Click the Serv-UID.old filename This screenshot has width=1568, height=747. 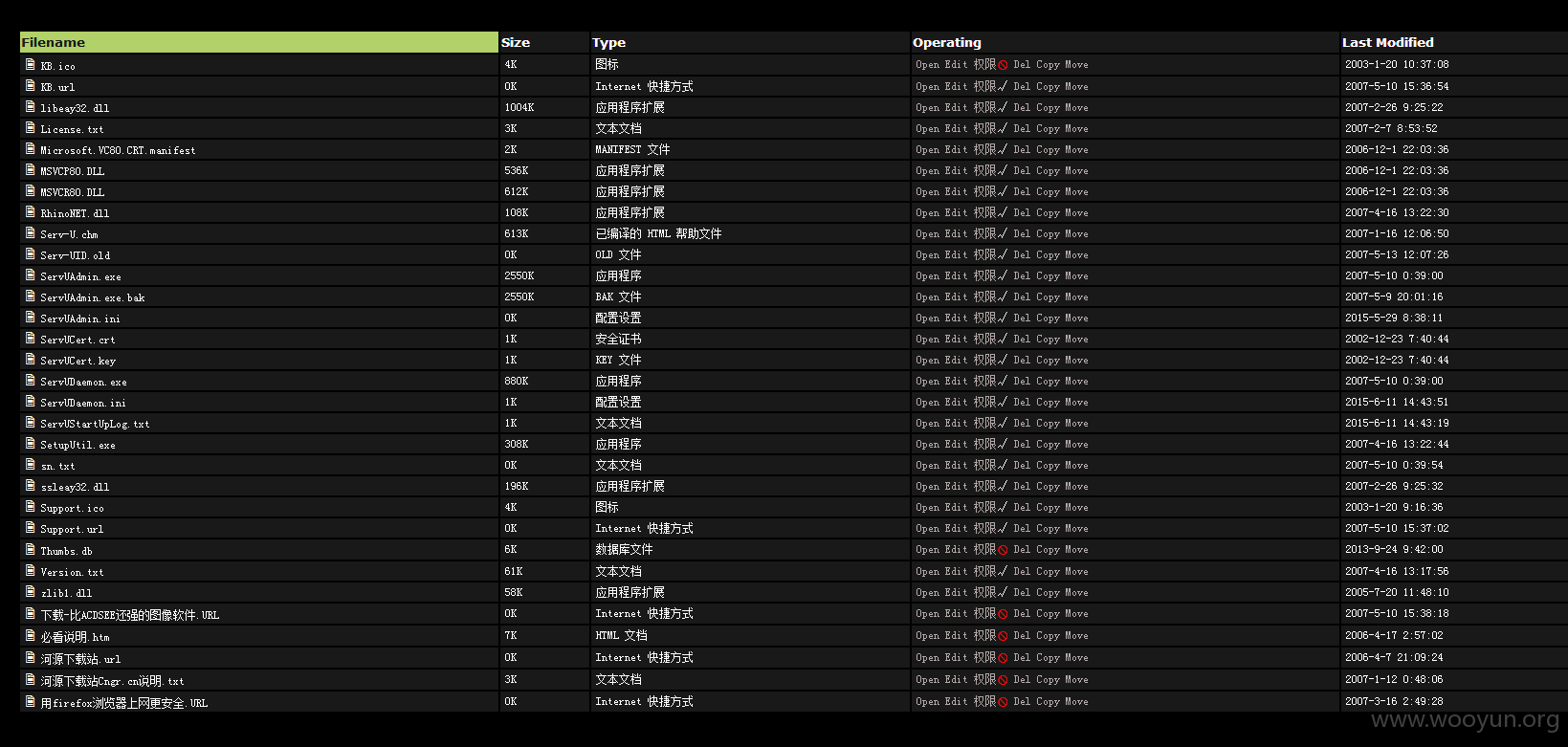76,255
